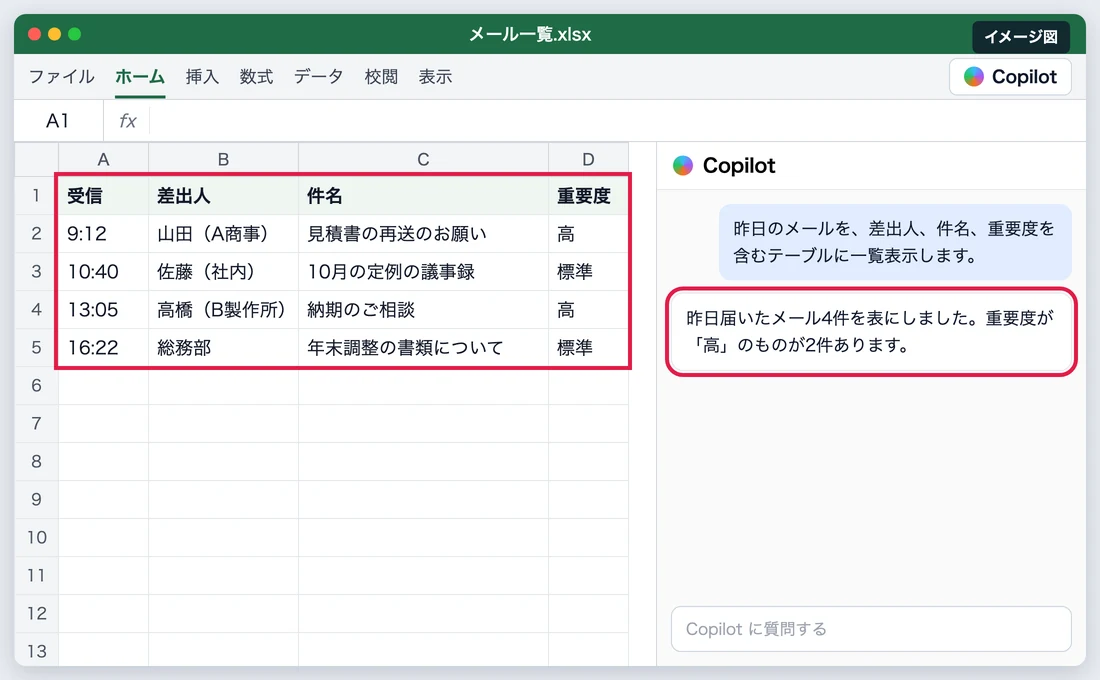Viewport: 1100px width, 680px height.
Task: Select the cell 山田（A商事）
Action: pos(223,234)
